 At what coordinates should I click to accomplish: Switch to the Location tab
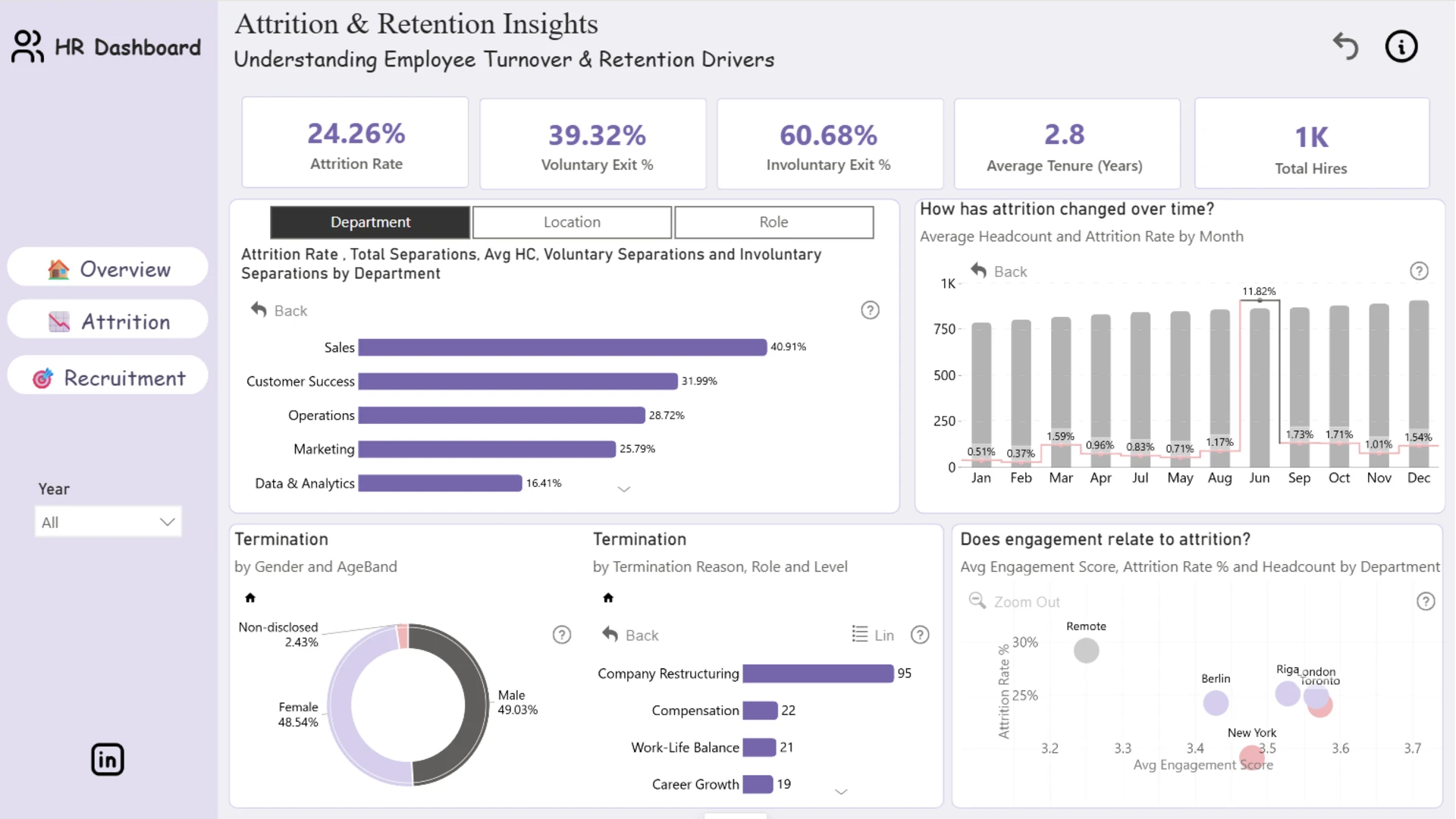click(572, 222)
